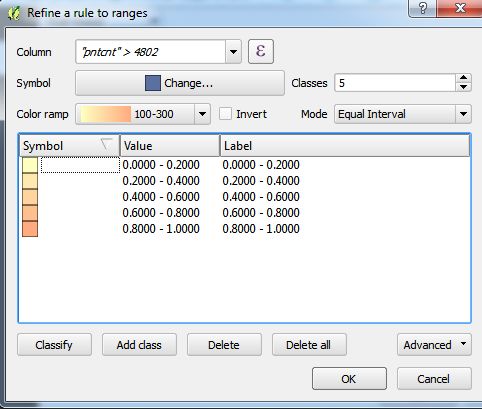This screenshot has height=409, width=482.
Task: Select the 0.0000 - 0.2000 symbol swatch
Action: tap(30, 165)
